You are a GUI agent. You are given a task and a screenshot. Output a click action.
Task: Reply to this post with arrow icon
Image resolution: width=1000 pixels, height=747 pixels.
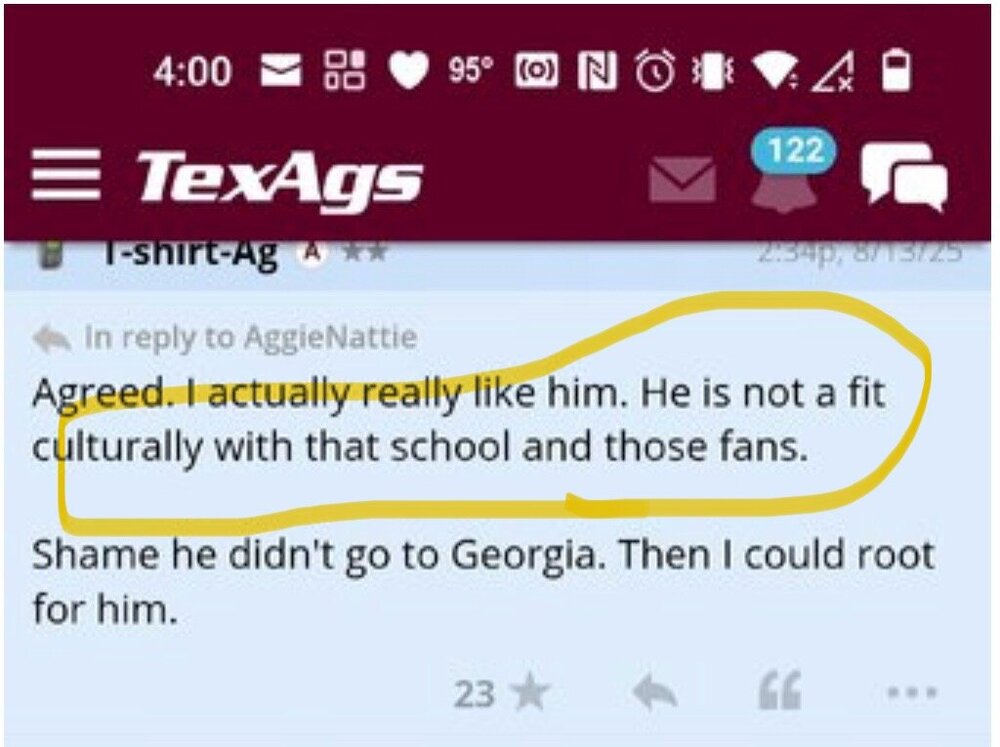click(655, 692)
